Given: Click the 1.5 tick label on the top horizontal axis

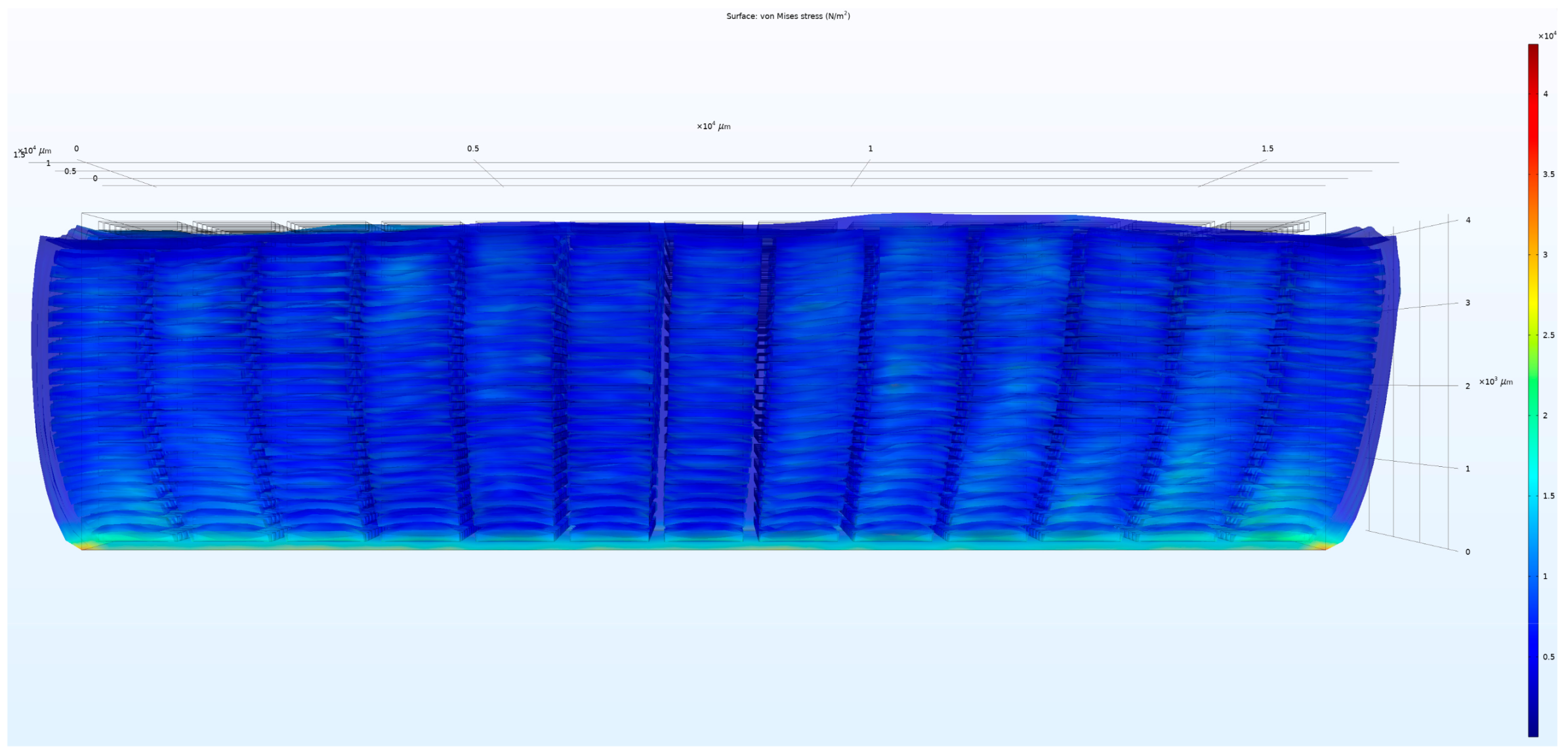Looking at the screenshot, I should (1267, 149).
